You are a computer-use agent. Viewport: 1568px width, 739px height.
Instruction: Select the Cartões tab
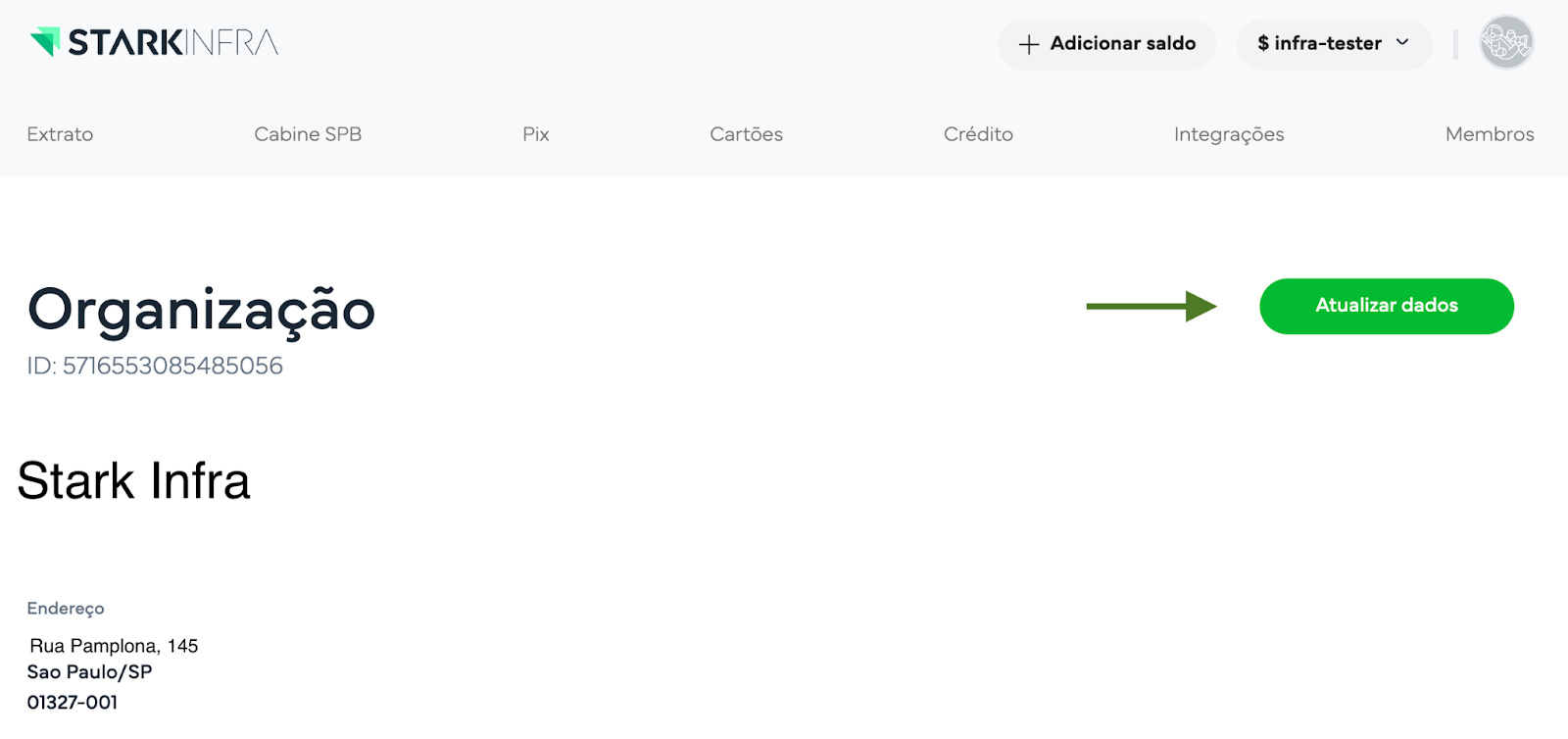[746, 134]
